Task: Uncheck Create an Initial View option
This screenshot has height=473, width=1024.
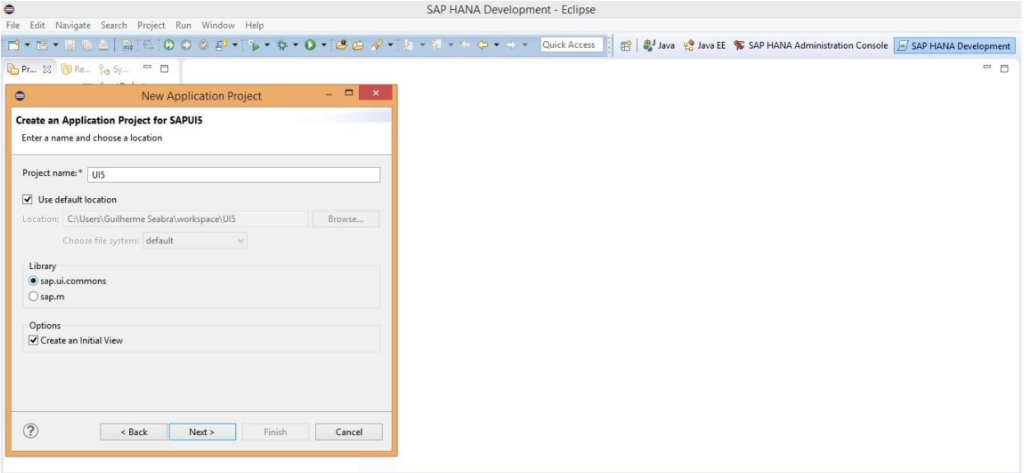Action: [x=33, y=340]
